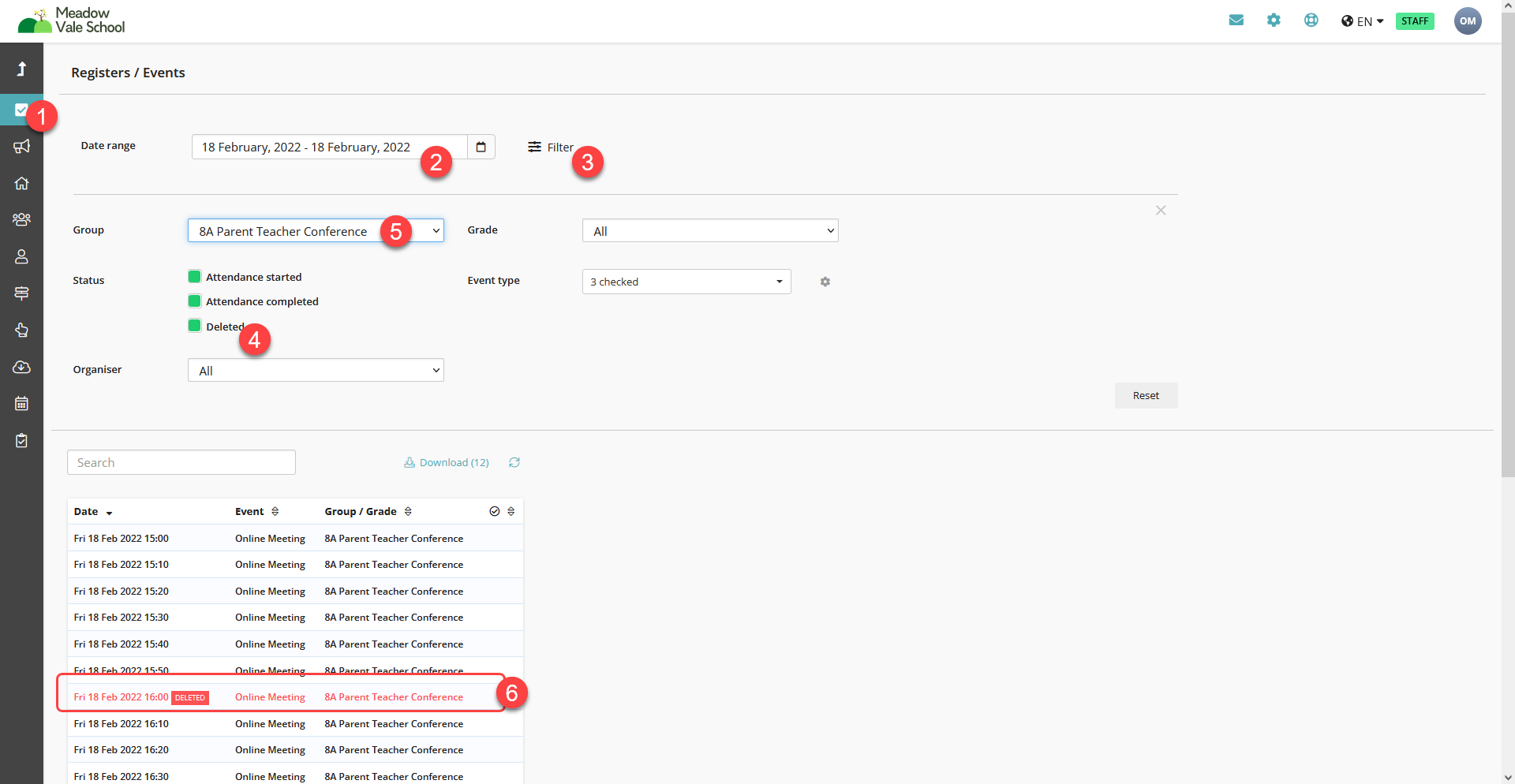Screen dimensions: 1515x784
Task: Open the mail envelope icon in header
Action: click(x=1236, y=21)
